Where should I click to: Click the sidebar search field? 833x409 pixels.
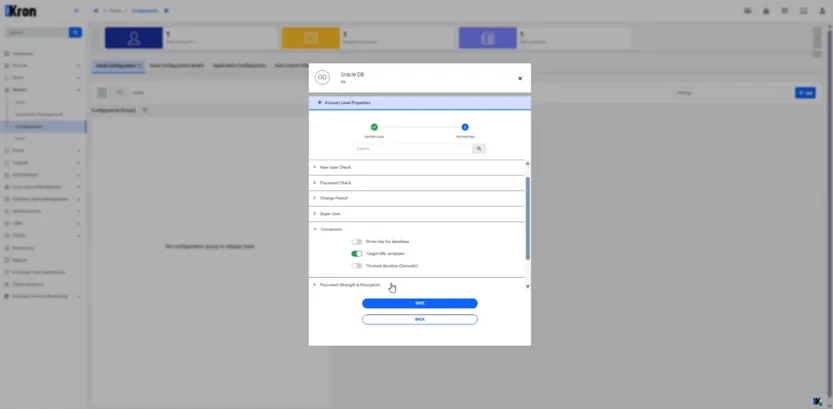[37, 32]
